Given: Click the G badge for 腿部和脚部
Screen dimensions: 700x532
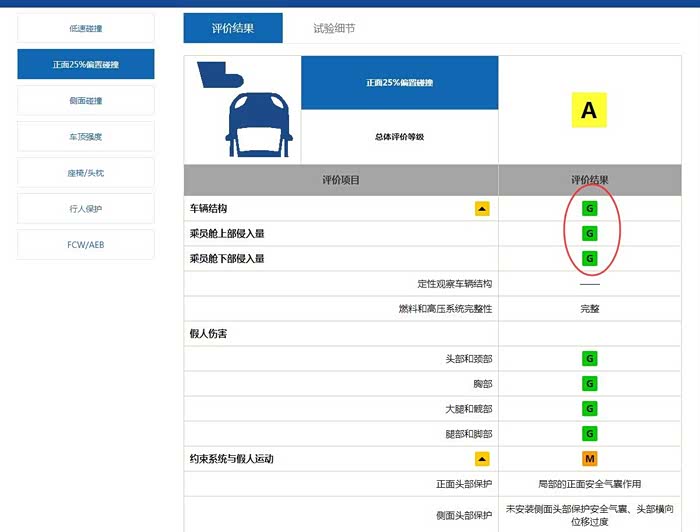Looking at the screenshot, I should click(590, 433).
